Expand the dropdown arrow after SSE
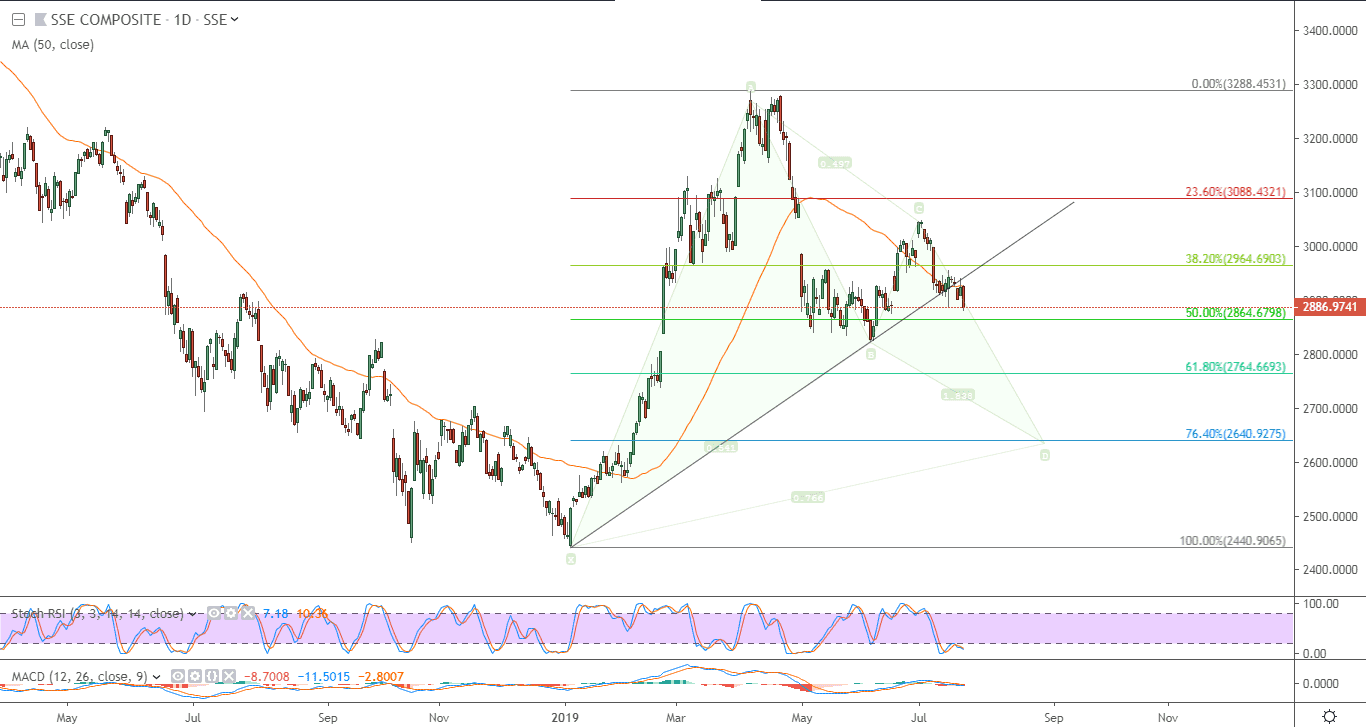 coord(234,19)
